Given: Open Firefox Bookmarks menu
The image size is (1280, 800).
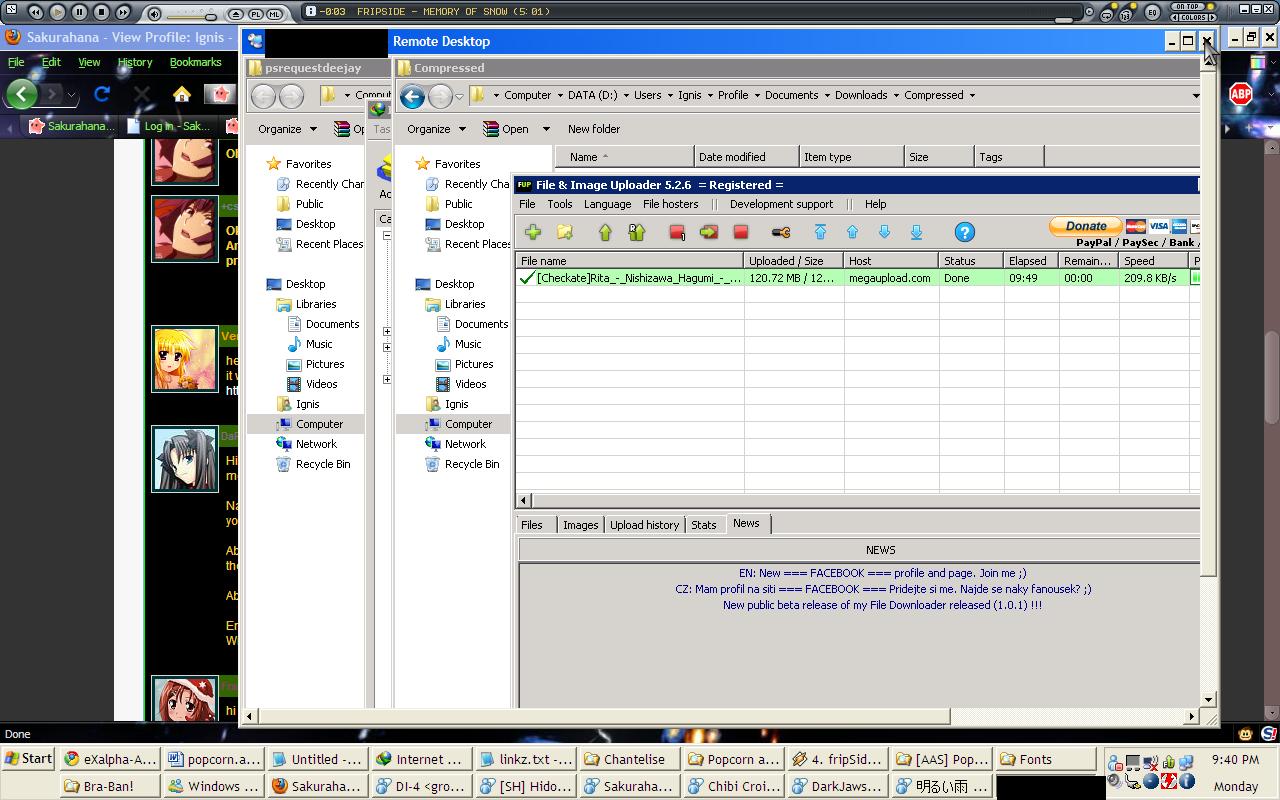Looking at the screenshot, I should click(x=195, y=62).
